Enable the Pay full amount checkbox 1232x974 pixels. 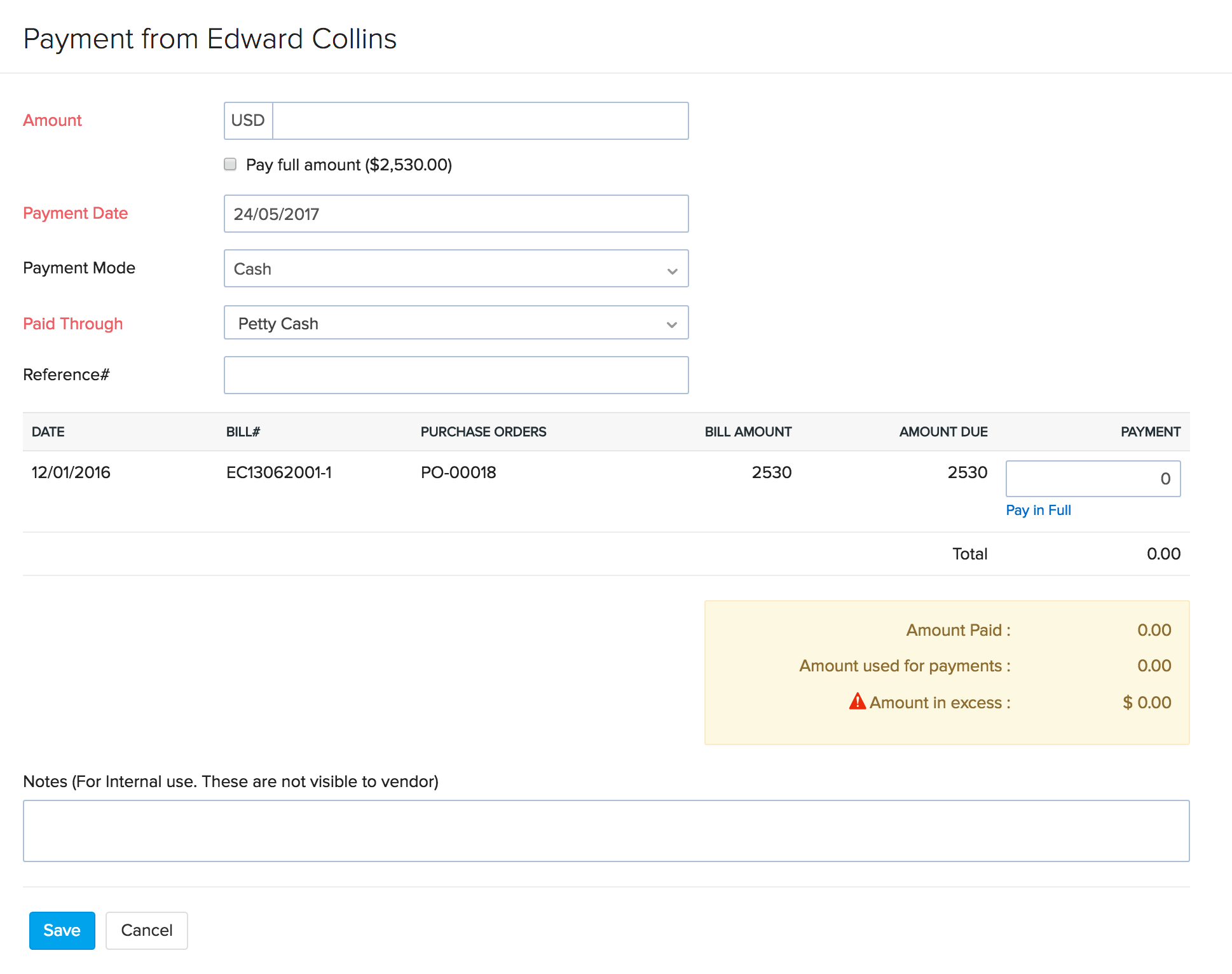click(x=229, y=164)
